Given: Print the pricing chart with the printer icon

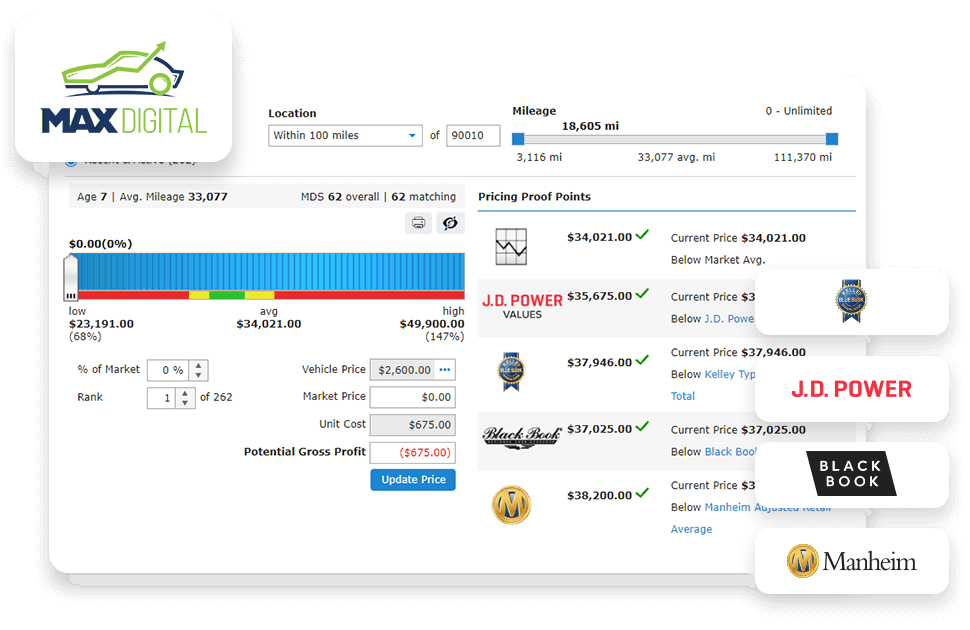Looking at the screenshot, I should [419, 223].
